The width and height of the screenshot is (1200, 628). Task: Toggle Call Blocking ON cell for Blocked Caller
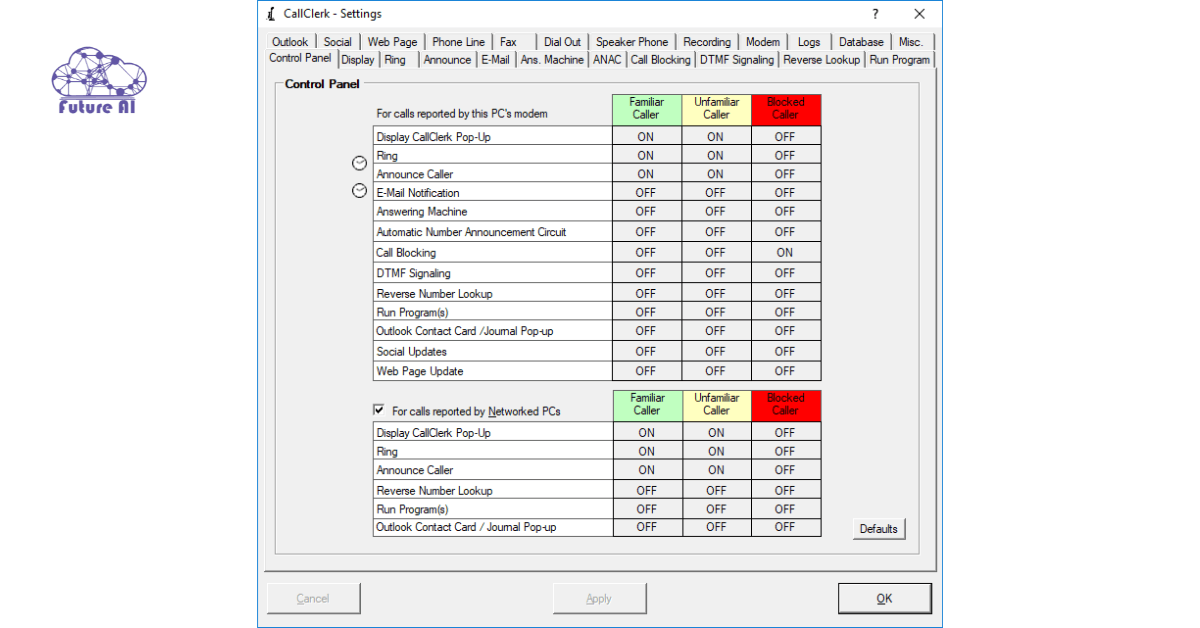coord(785,252)
